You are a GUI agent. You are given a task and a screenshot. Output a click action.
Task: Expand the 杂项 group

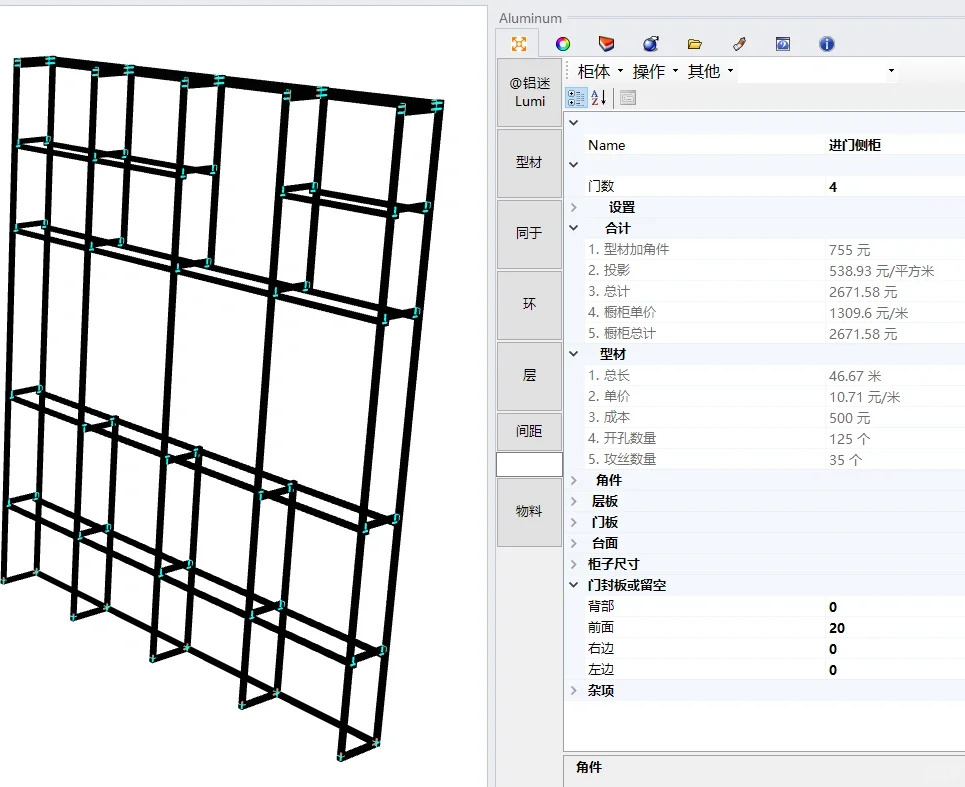[574, 690]
